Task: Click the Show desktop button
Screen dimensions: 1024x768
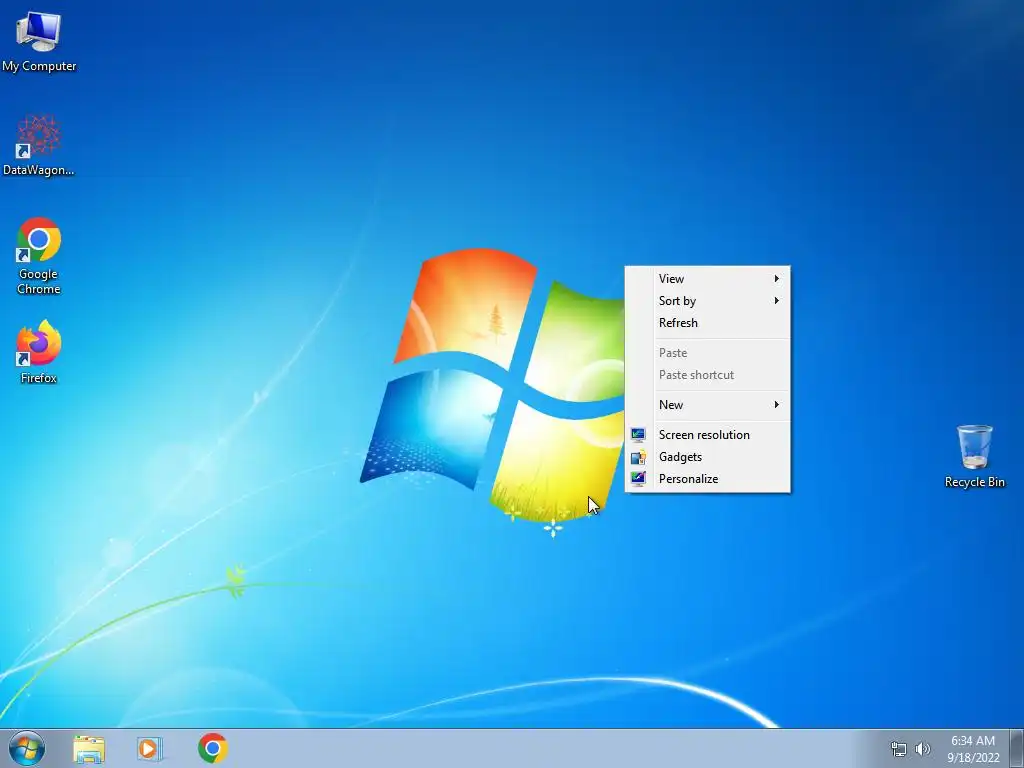Action: [x=1017, y=749]
